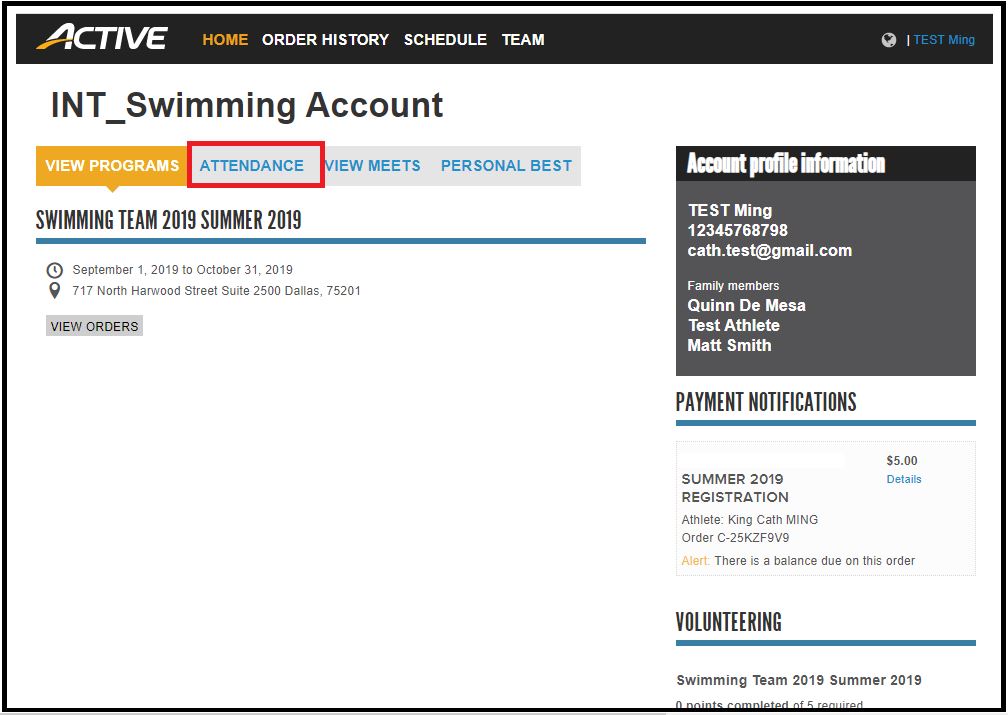Click the Swimming Team 2019 Summer volunteering entry
1008x715 pixels.
pyautogui.click(x=799, y=680)
